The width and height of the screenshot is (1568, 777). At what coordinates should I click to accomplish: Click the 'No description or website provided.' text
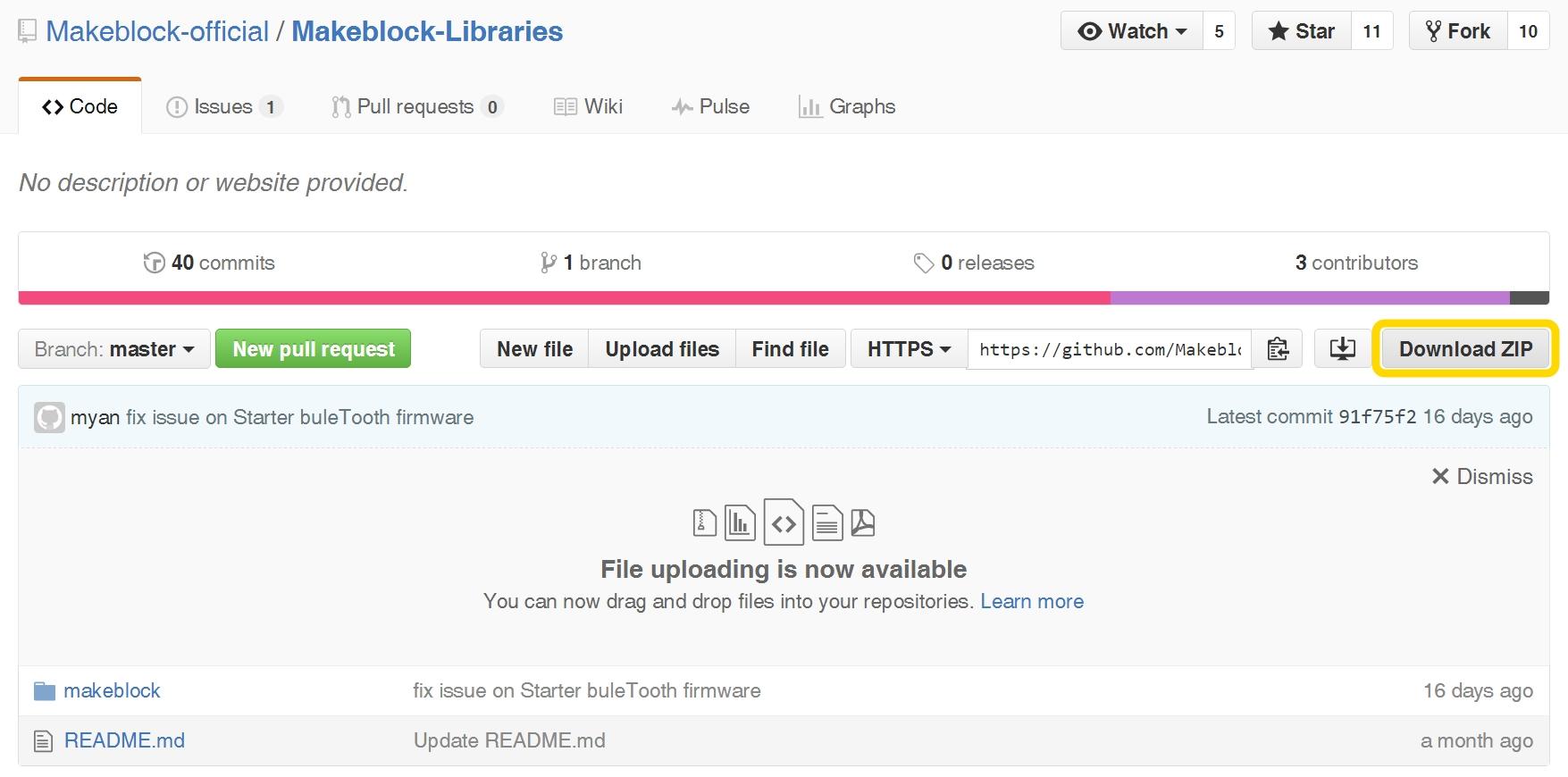(x=214, y=183)
